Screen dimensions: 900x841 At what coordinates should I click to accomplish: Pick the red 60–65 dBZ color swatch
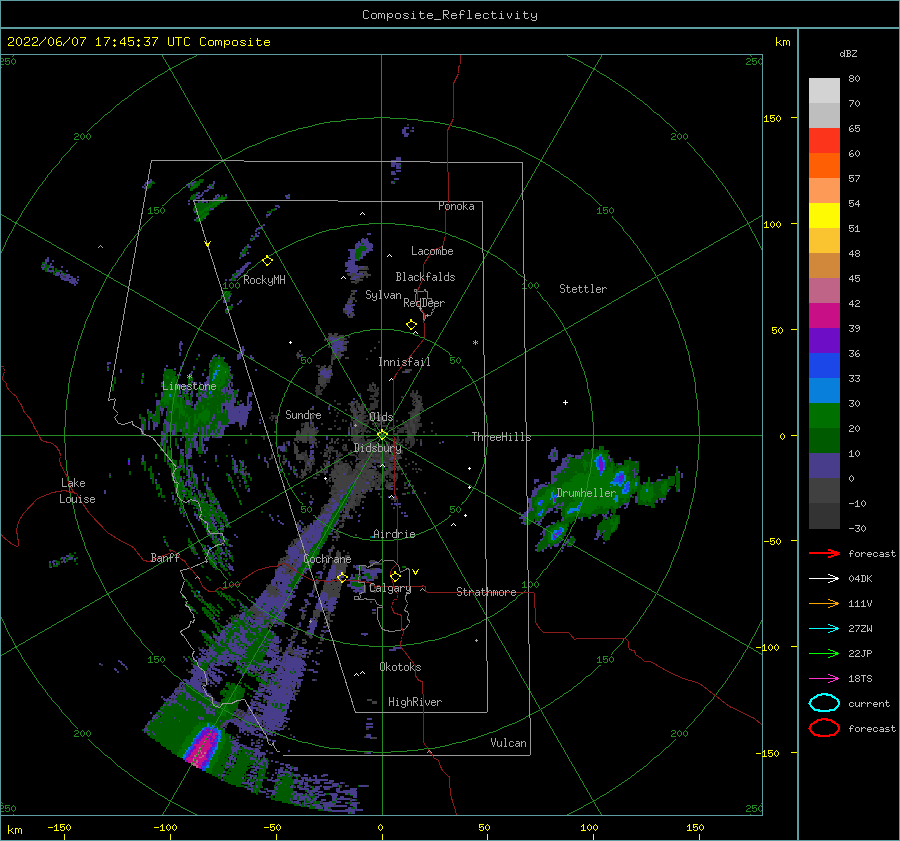tap(824, 141)
